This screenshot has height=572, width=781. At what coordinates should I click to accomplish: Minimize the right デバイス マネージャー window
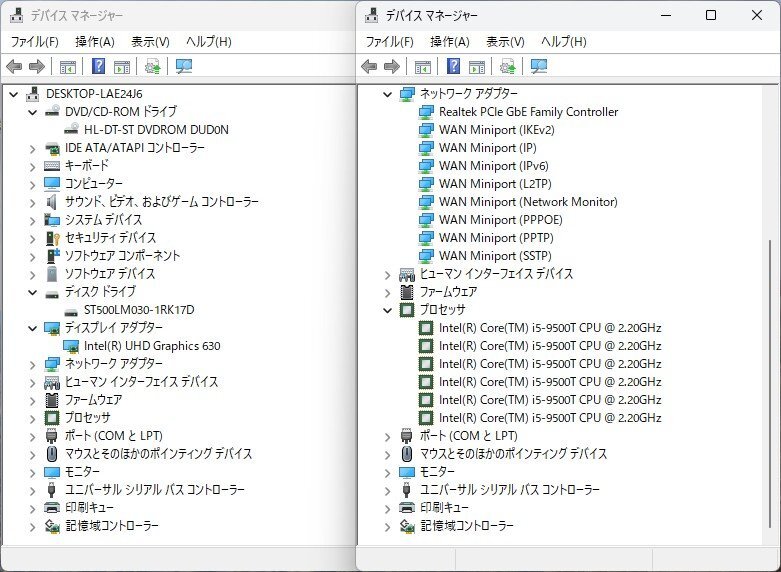(666, 15)
